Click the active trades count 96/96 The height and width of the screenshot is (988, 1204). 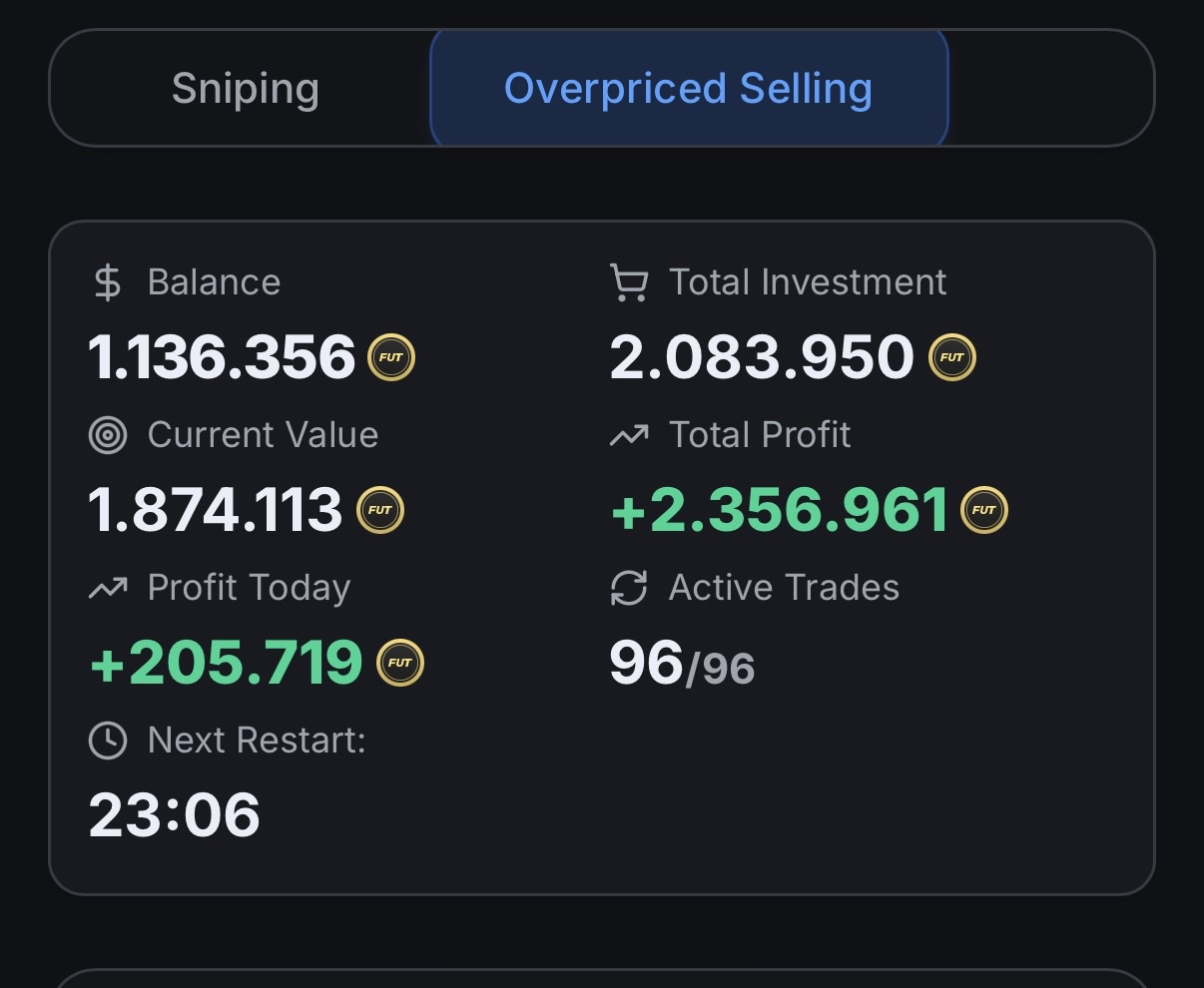pyautogui.click(x=682, y=664)
